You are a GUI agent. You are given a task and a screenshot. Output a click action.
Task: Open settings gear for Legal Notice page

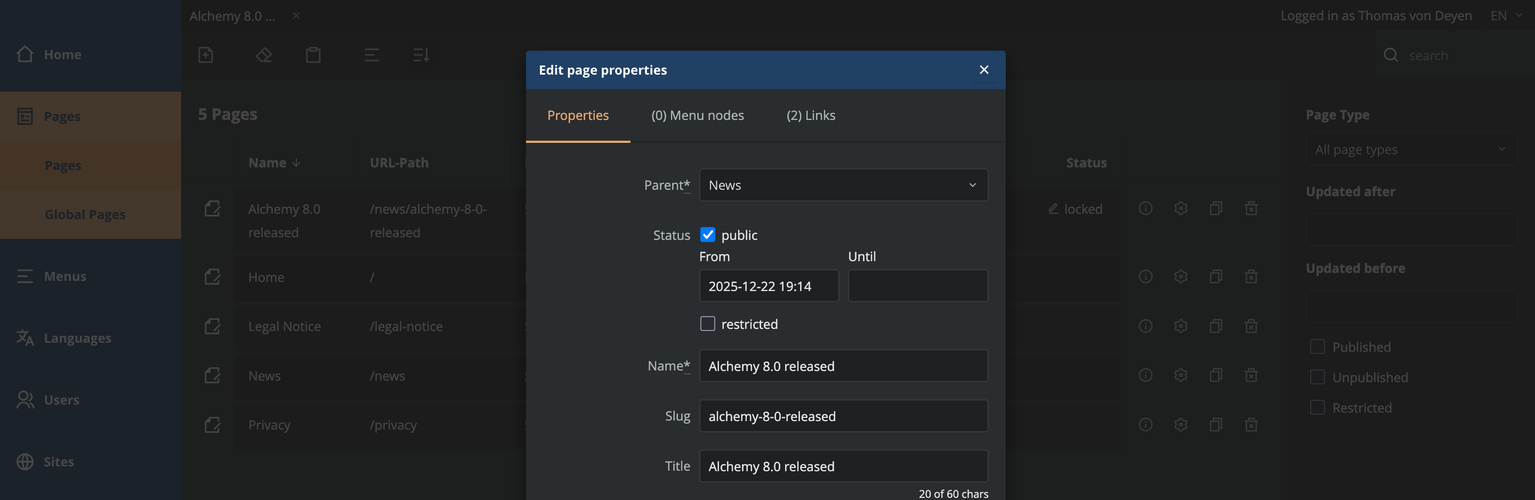[x=1181, y=326]
